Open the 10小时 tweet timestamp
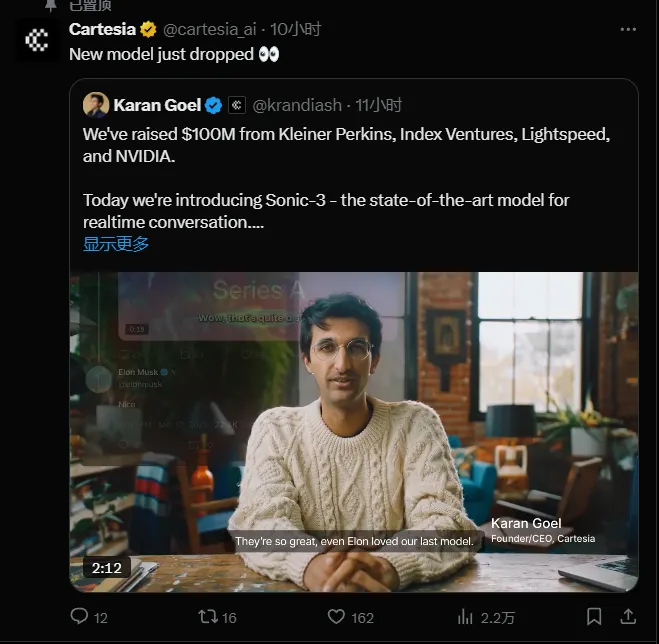The height and width of the screenshot is (644, 659). (x=296, y=30)
